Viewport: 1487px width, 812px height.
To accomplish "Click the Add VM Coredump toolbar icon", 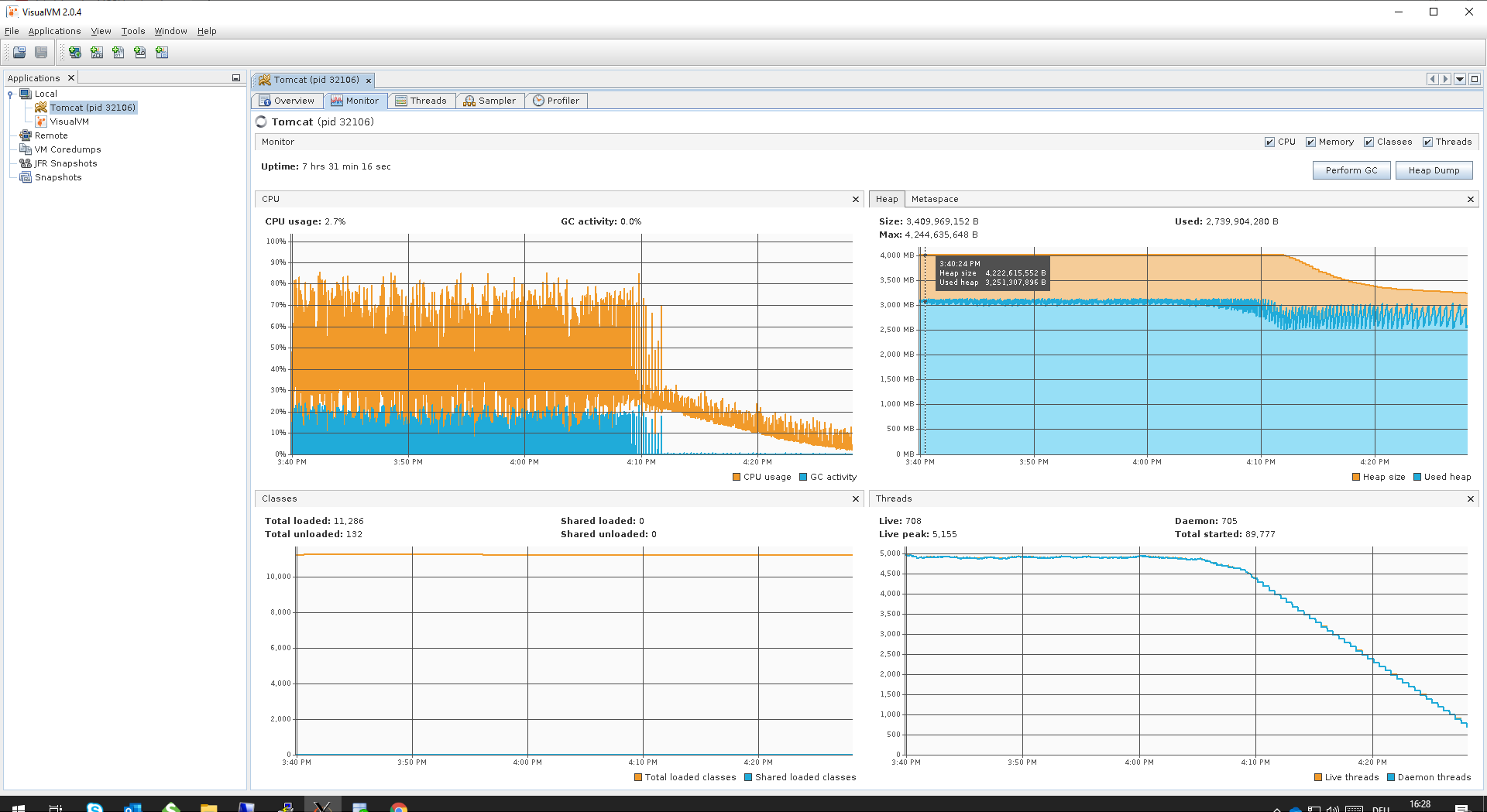I will 118,52.
